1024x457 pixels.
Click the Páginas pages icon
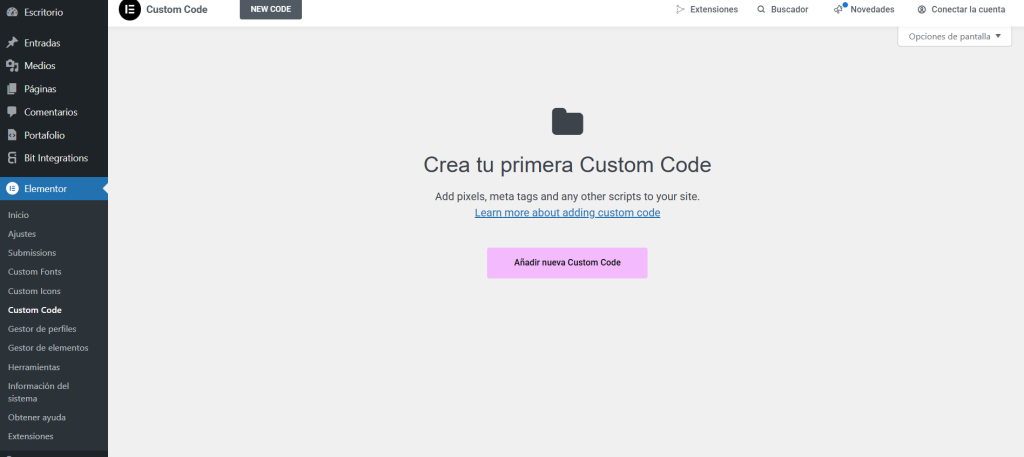(x=12, y=89)
